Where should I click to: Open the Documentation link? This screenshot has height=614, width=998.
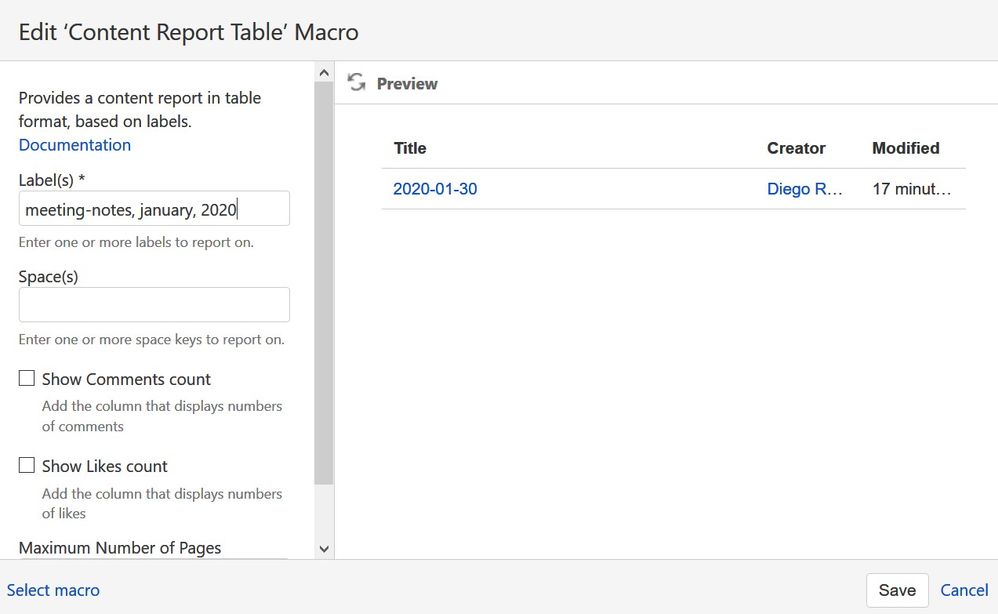pyautogui.click(x=75, y=145)
